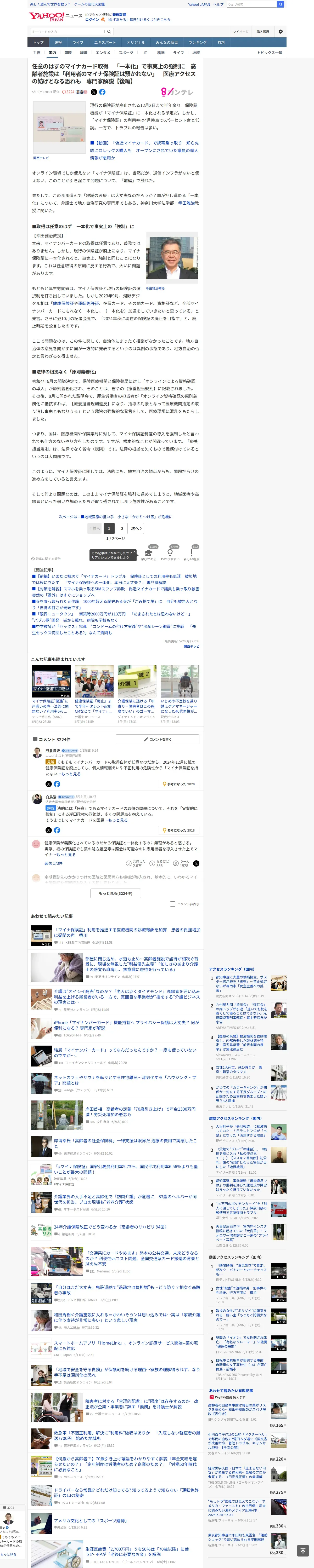314x1568 pixels.
Task: Expand all comments もっと見る(3224件)
Action: [x=116, y=893]
